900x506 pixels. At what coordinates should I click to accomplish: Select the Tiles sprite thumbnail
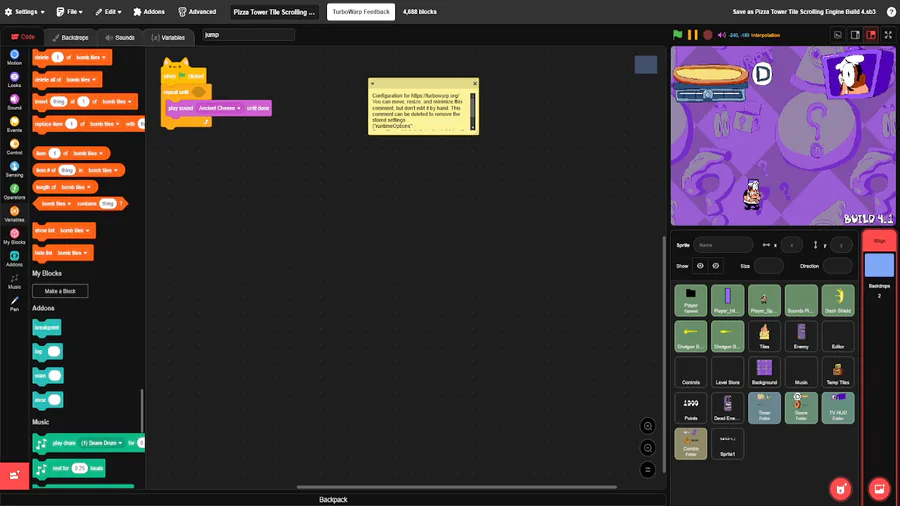[x=765, y=336]
